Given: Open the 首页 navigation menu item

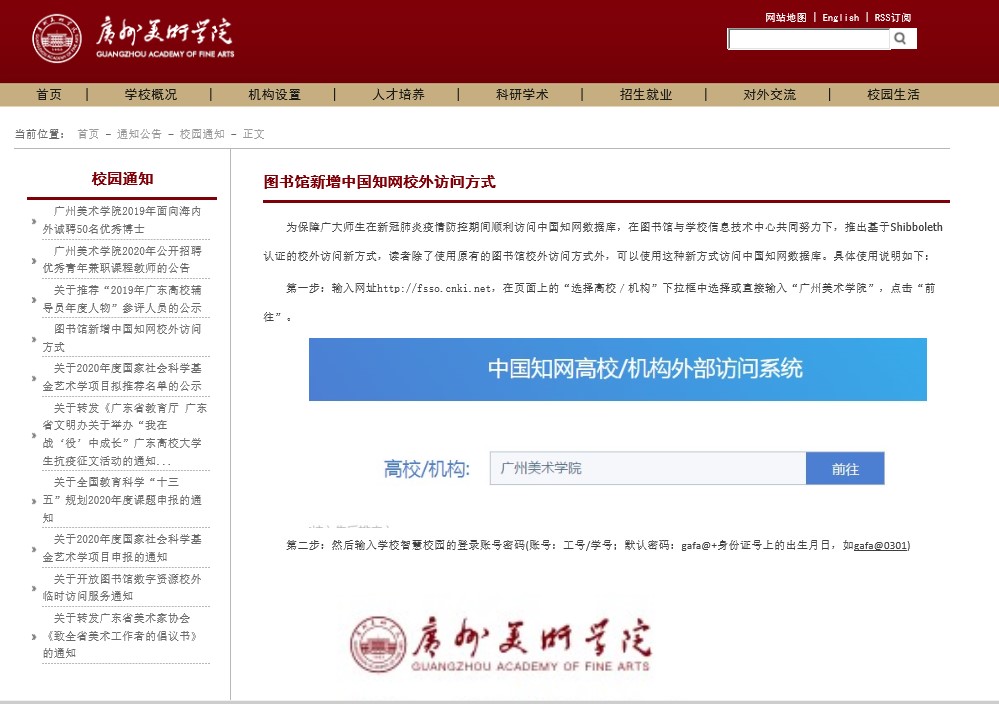Looking at the screenshot, I should pos(49,95).
